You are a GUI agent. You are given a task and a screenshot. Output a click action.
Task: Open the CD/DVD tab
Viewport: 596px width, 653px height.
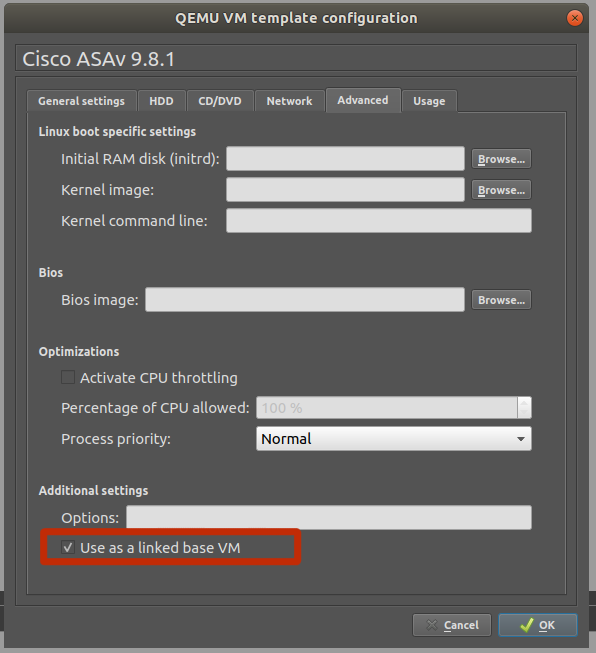pyautogui.click(x=220, y=101)
